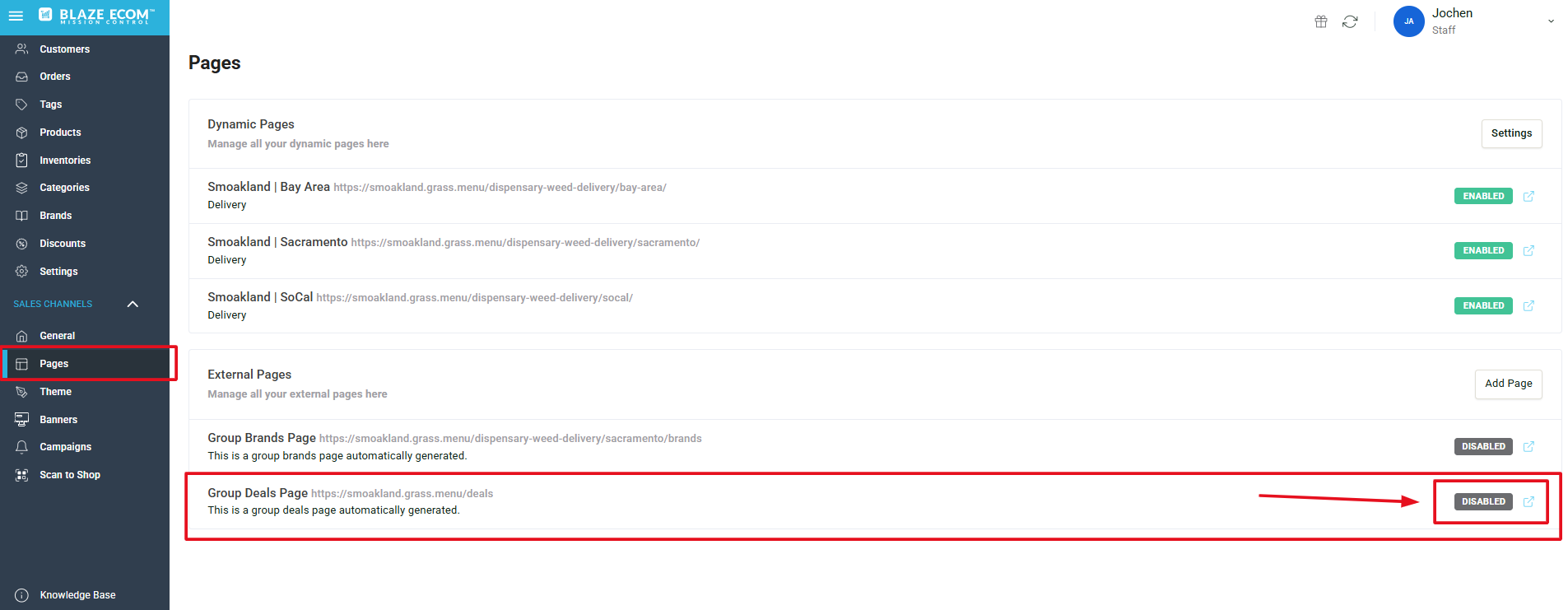Click the Smoakland | SoCal title
Screen dimensions: 1568x610
coord(260,297)
